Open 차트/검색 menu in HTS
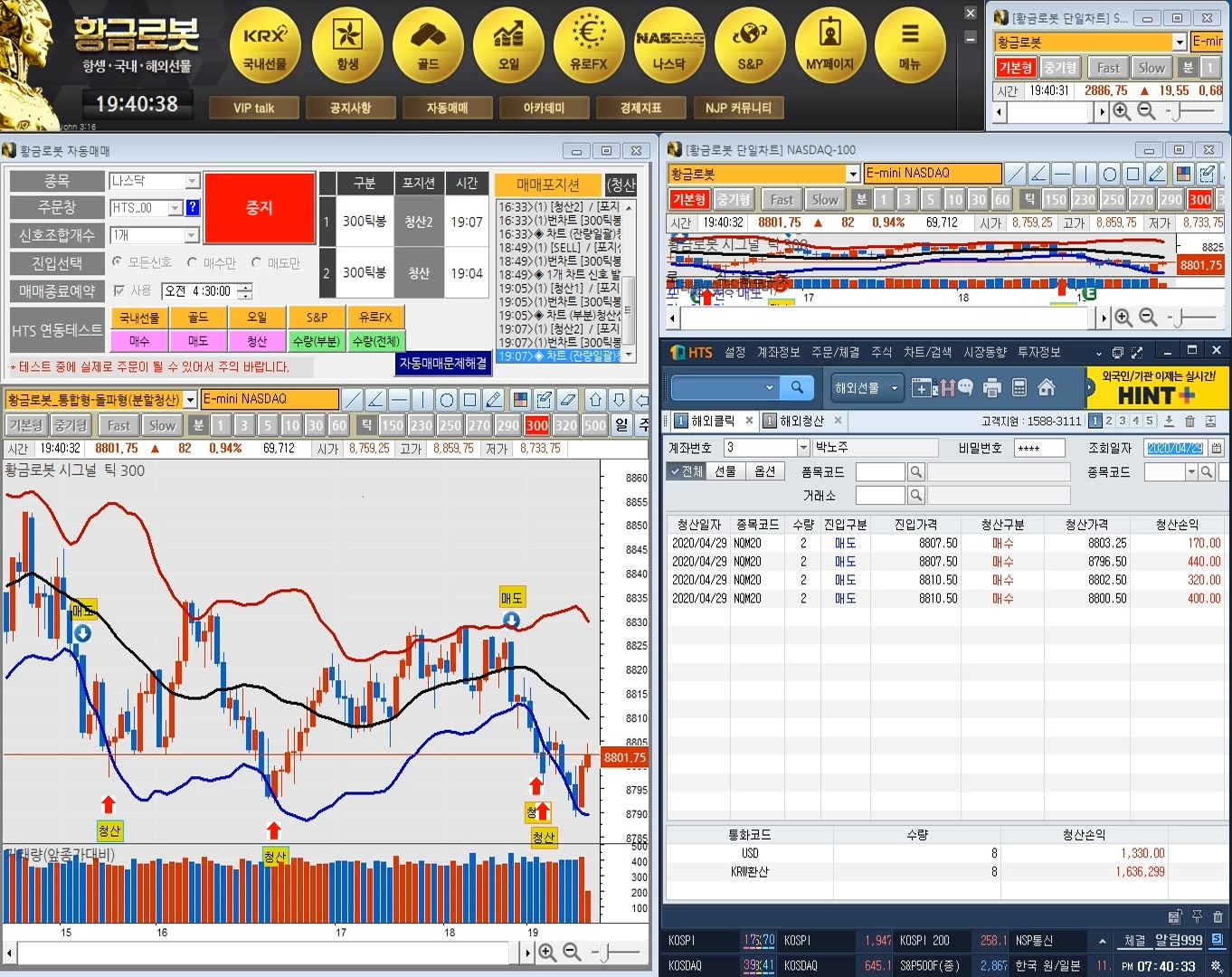 point(927,352)
